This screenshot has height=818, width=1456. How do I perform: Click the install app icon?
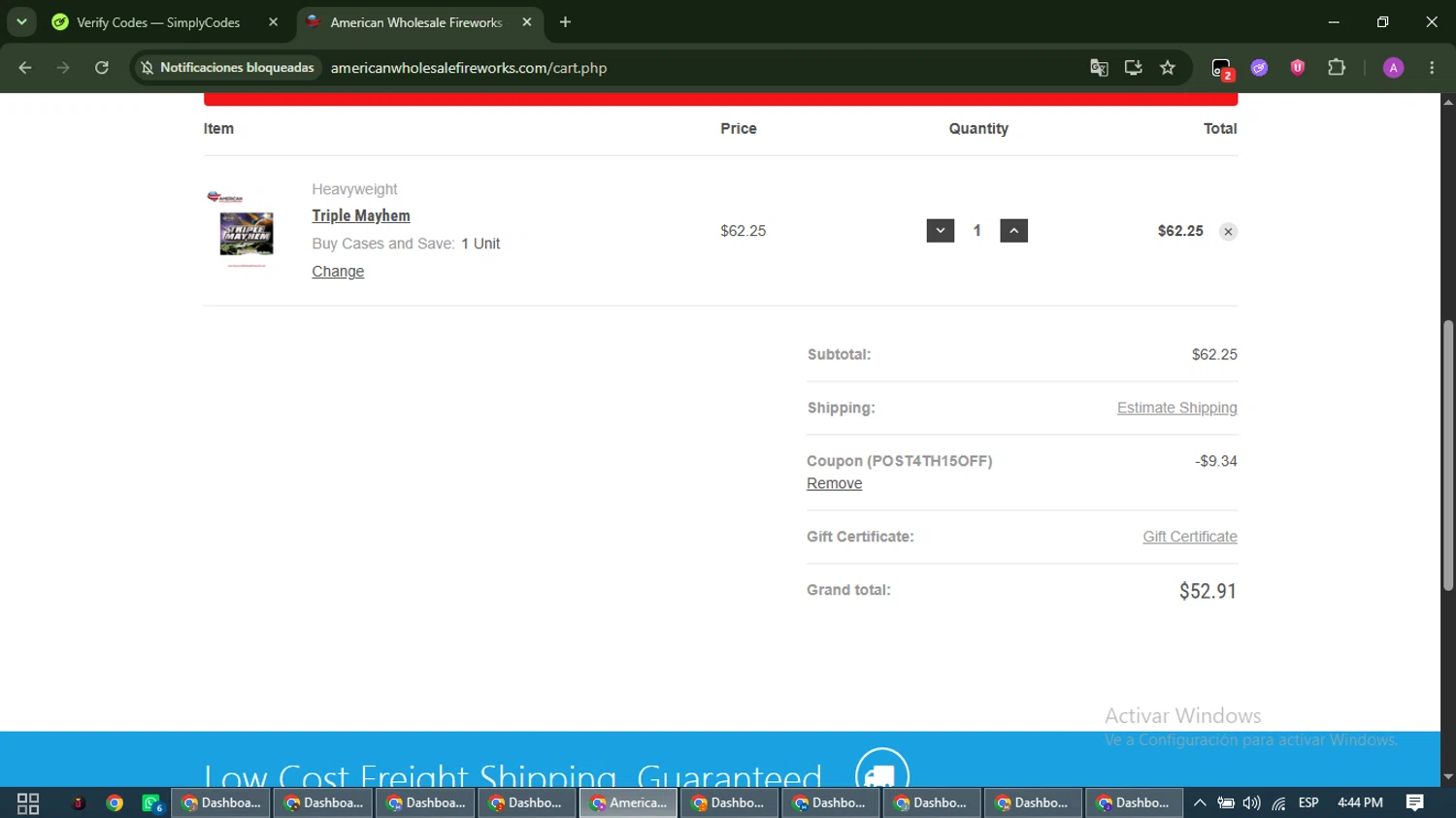coord(1133,68)
